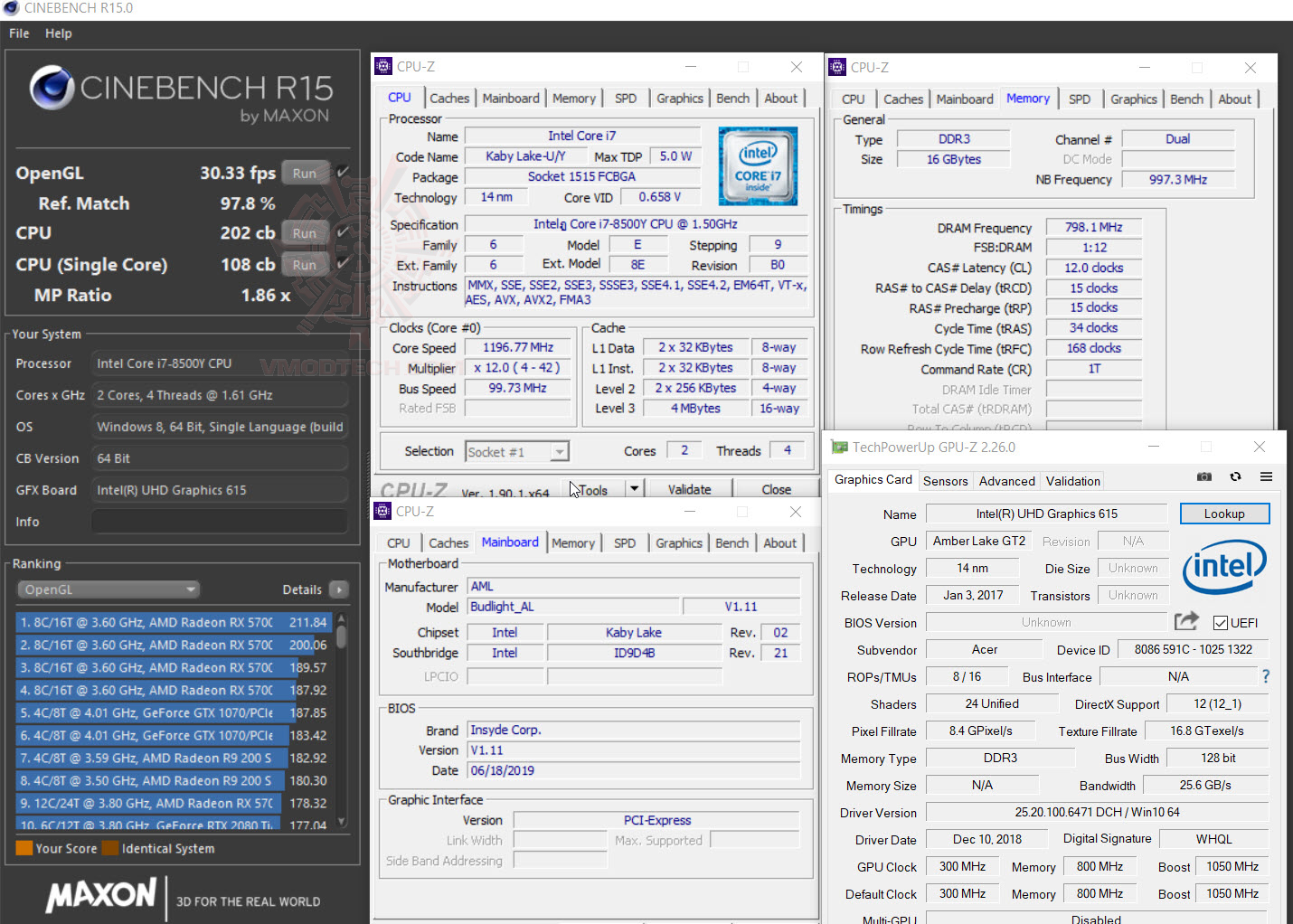Click the Tools button in CPU-Z
1293x924 pixels.
point(594,489)
